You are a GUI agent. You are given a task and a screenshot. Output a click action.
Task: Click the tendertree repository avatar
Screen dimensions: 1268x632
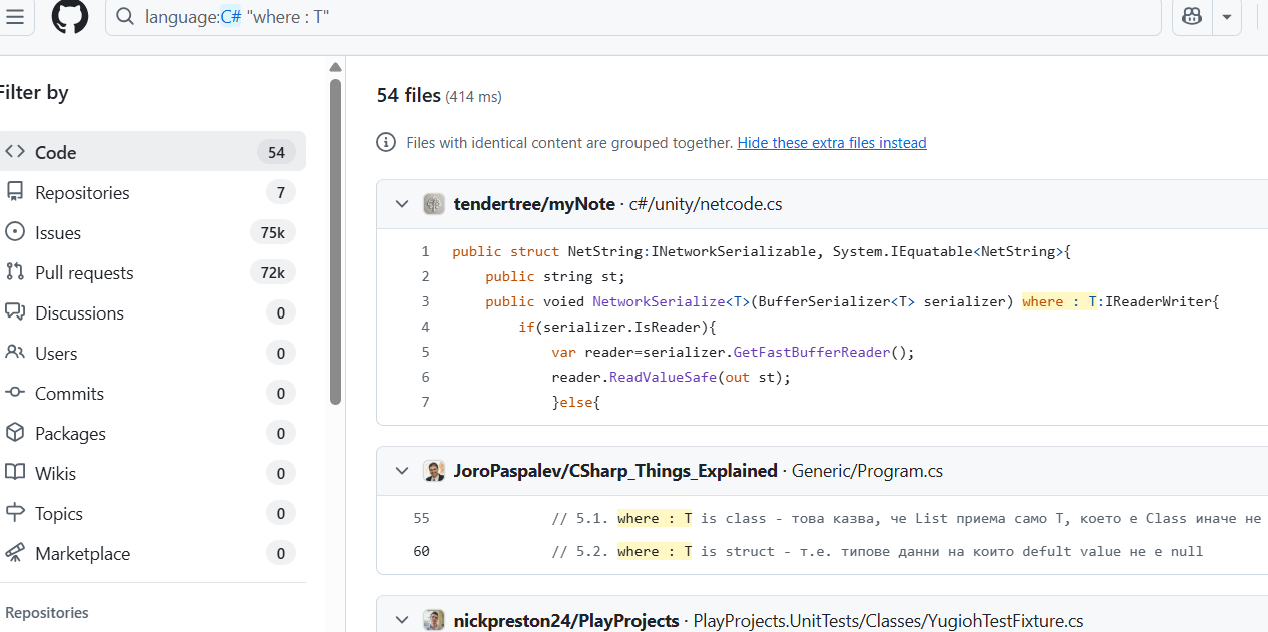[x=434, y=204]
